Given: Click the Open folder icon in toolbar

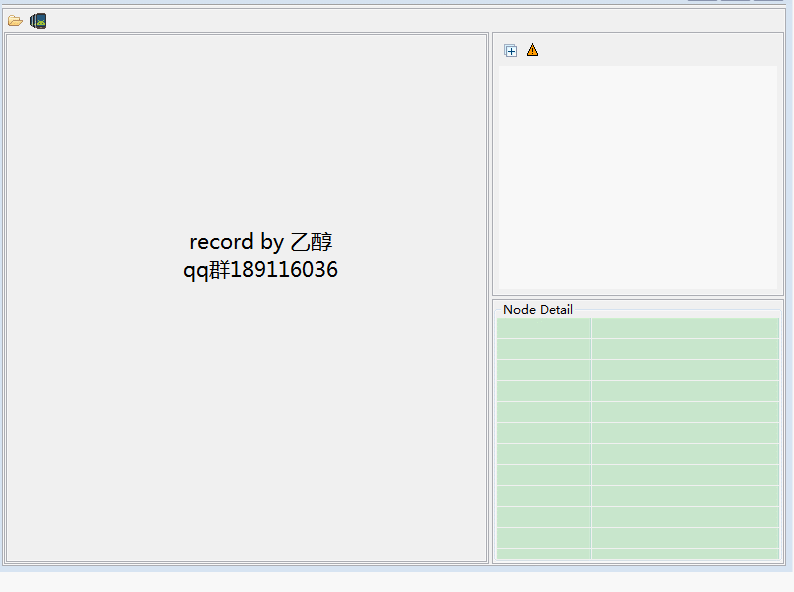Looking at the screenshot, I should coord(15,20).
